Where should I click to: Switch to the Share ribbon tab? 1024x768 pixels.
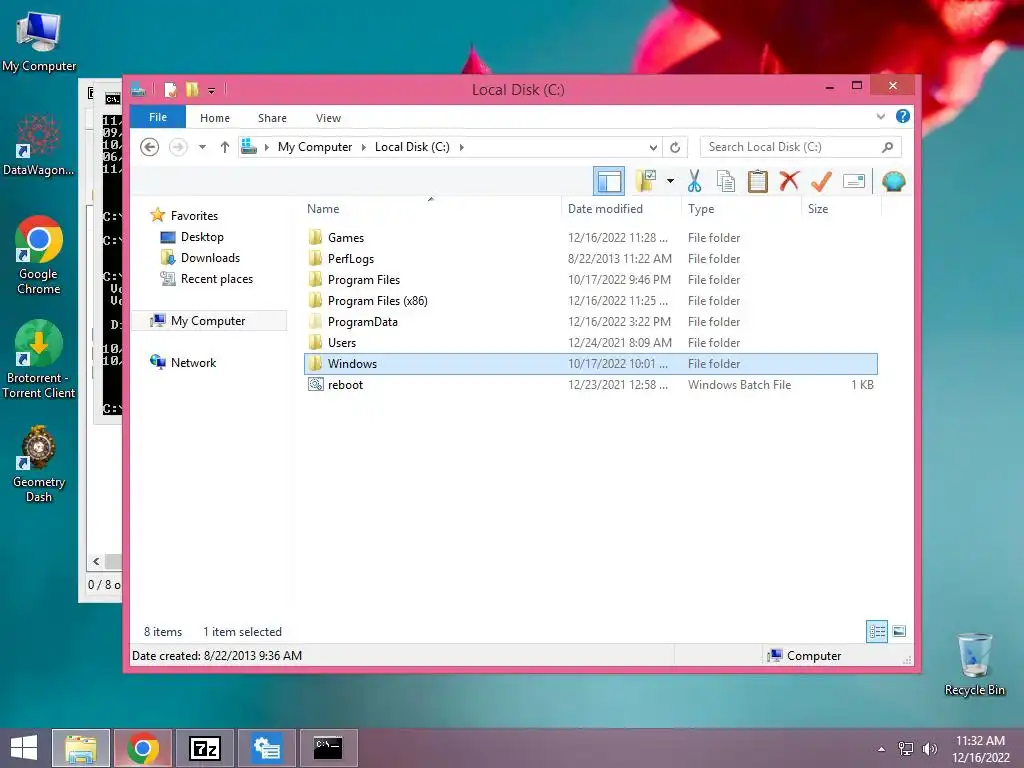click(272, 118)
